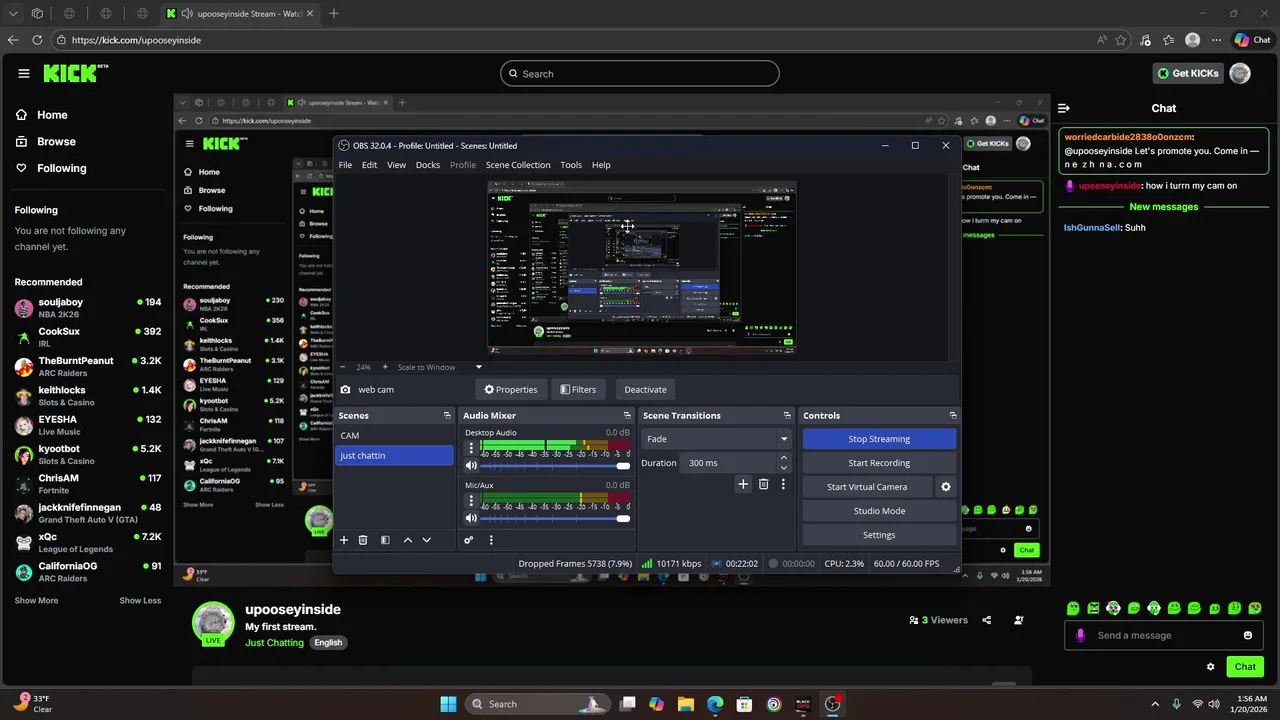Screen dimensions: 1280x720
Task: Open the Windows Start menu
Action: (448, 704)
